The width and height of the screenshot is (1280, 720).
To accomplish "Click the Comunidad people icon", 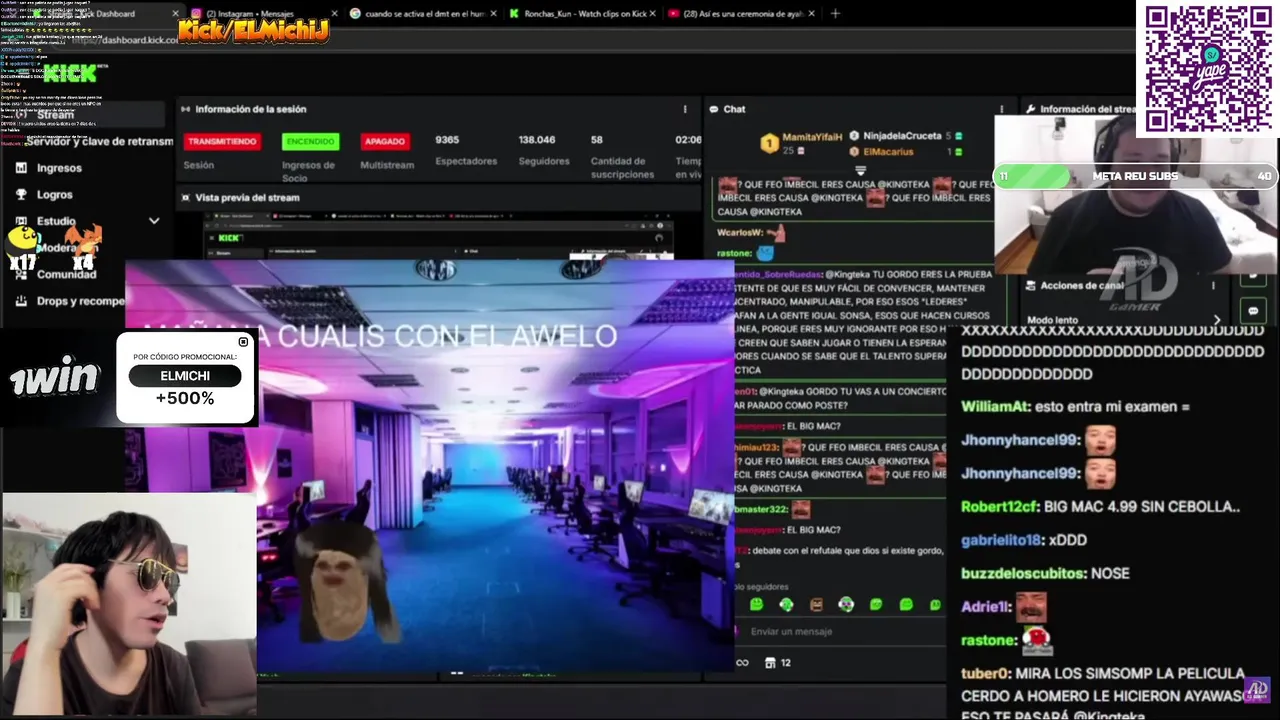I will (x=21, y=274).
